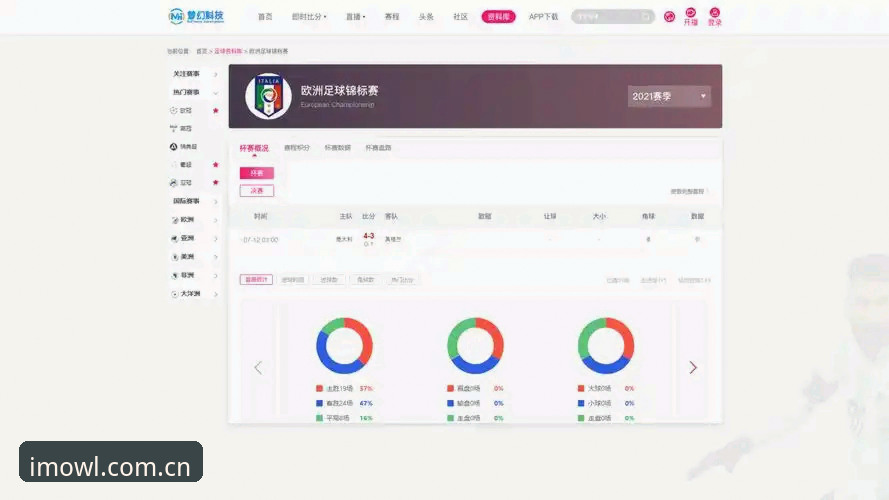This screenshot has height=500, width=889.
Task: Click the 非洲 globe icon
Action: 175,276
